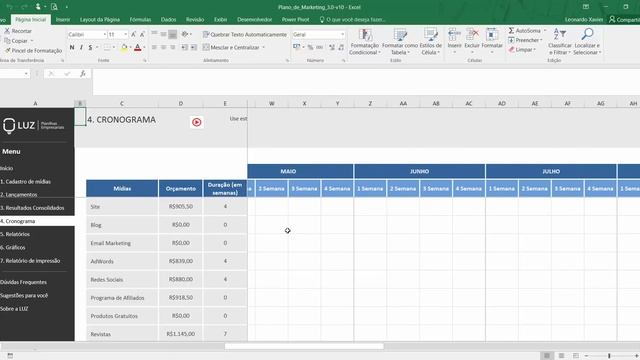Click the red play video button
This screenshot has height=360, width=640.
tap(197, 122)
